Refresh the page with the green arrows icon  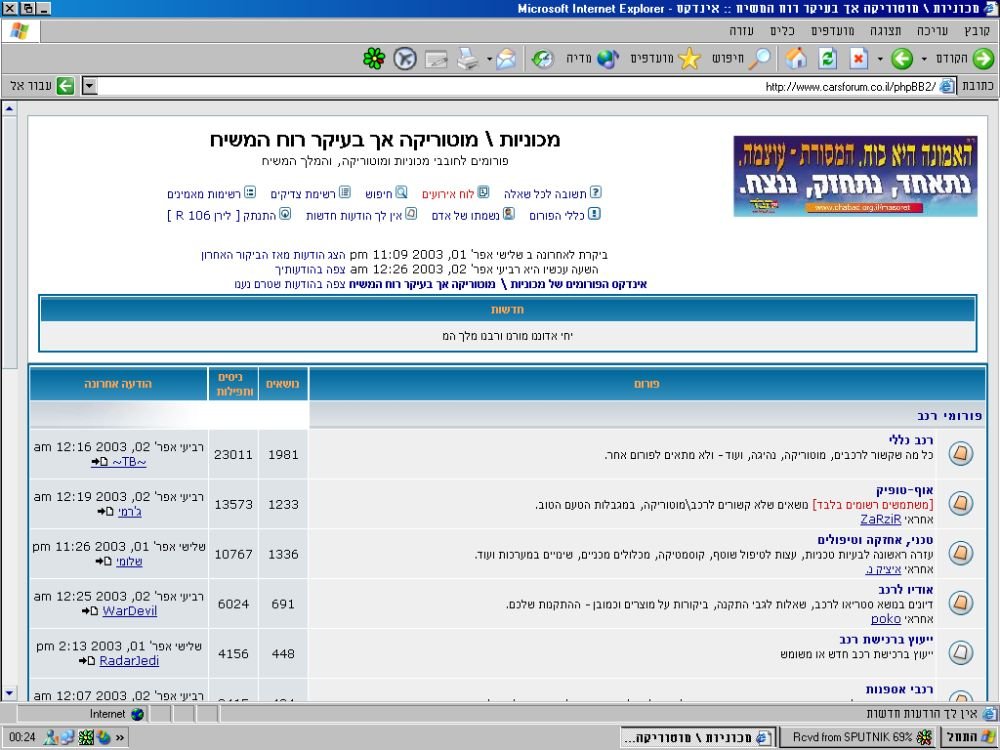pos(828,59)
